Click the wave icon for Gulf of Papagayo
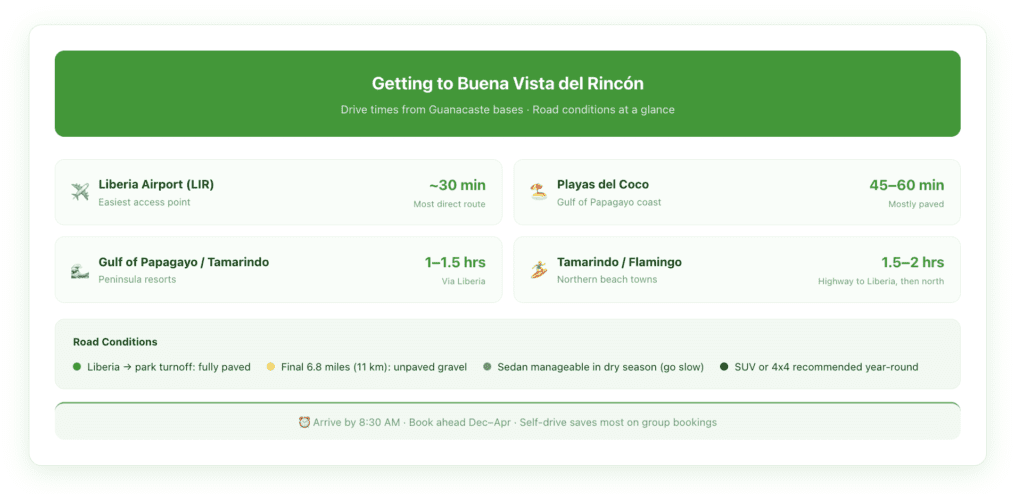 coord(80,270)
